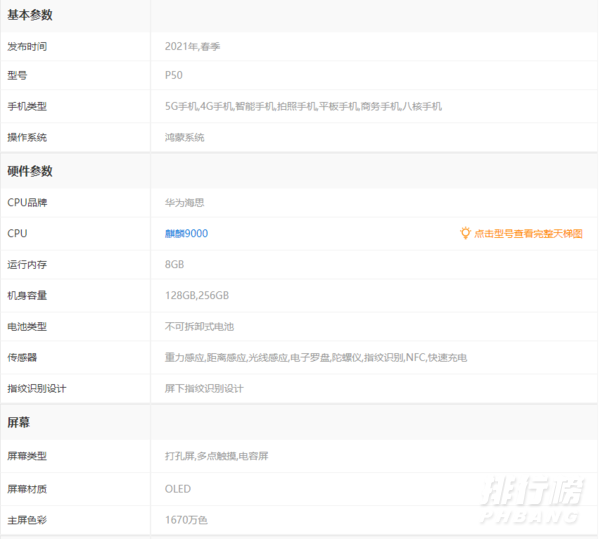
Task: Select the 硬件参数 section heading
Action: point(30,171)
